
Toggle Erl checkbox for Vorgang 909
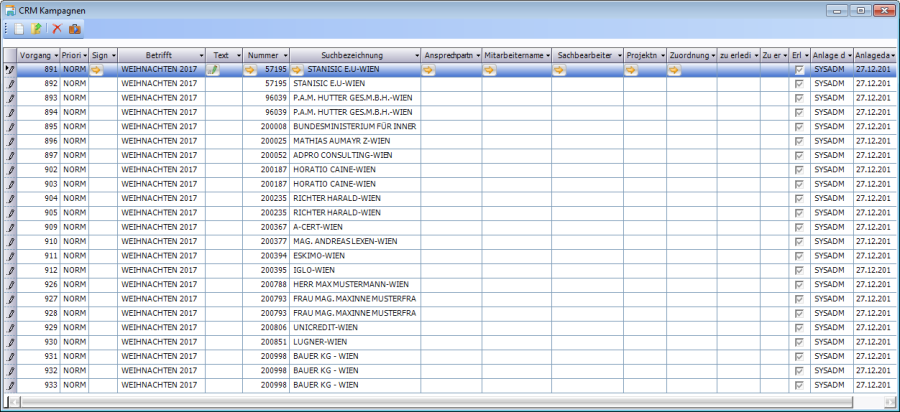pyautogui.click(x=798, y=227)
